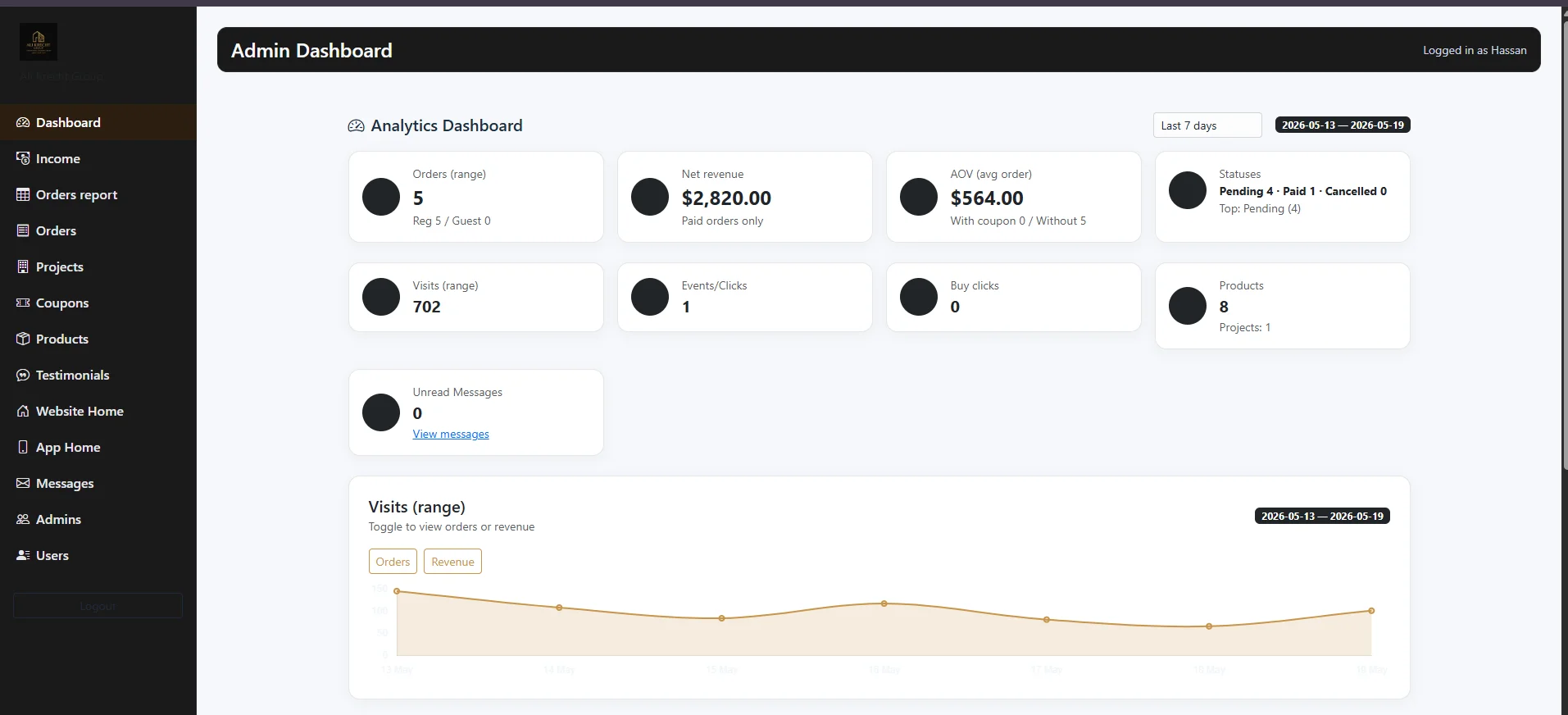Click the Orders (range) card circle icon
Screen dimensions: 1568x715
pos(381,197)
